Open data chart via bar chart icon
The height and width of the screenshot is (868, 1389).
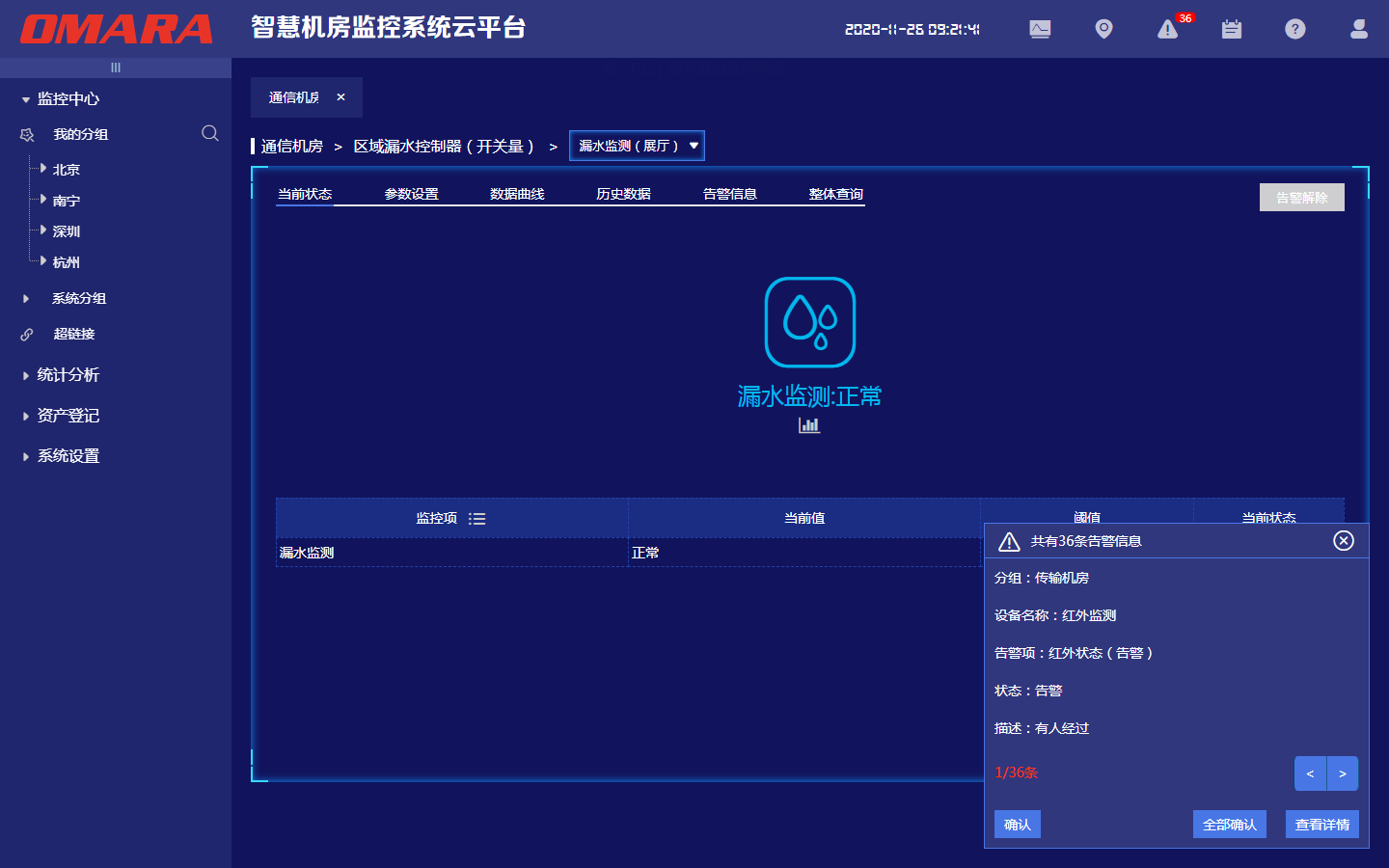[x=809, y=424]
